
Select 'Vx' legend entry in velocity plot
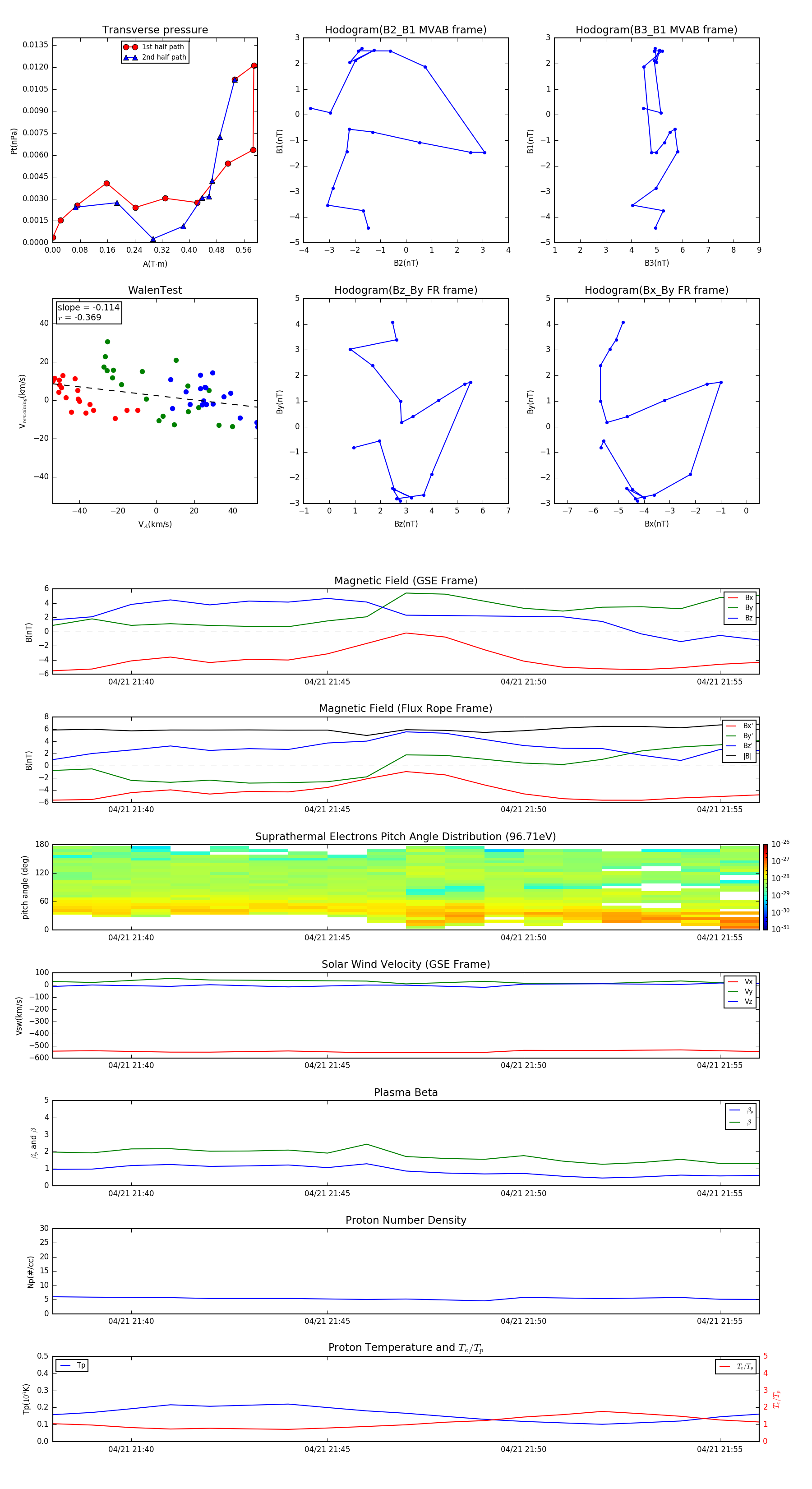740,981
